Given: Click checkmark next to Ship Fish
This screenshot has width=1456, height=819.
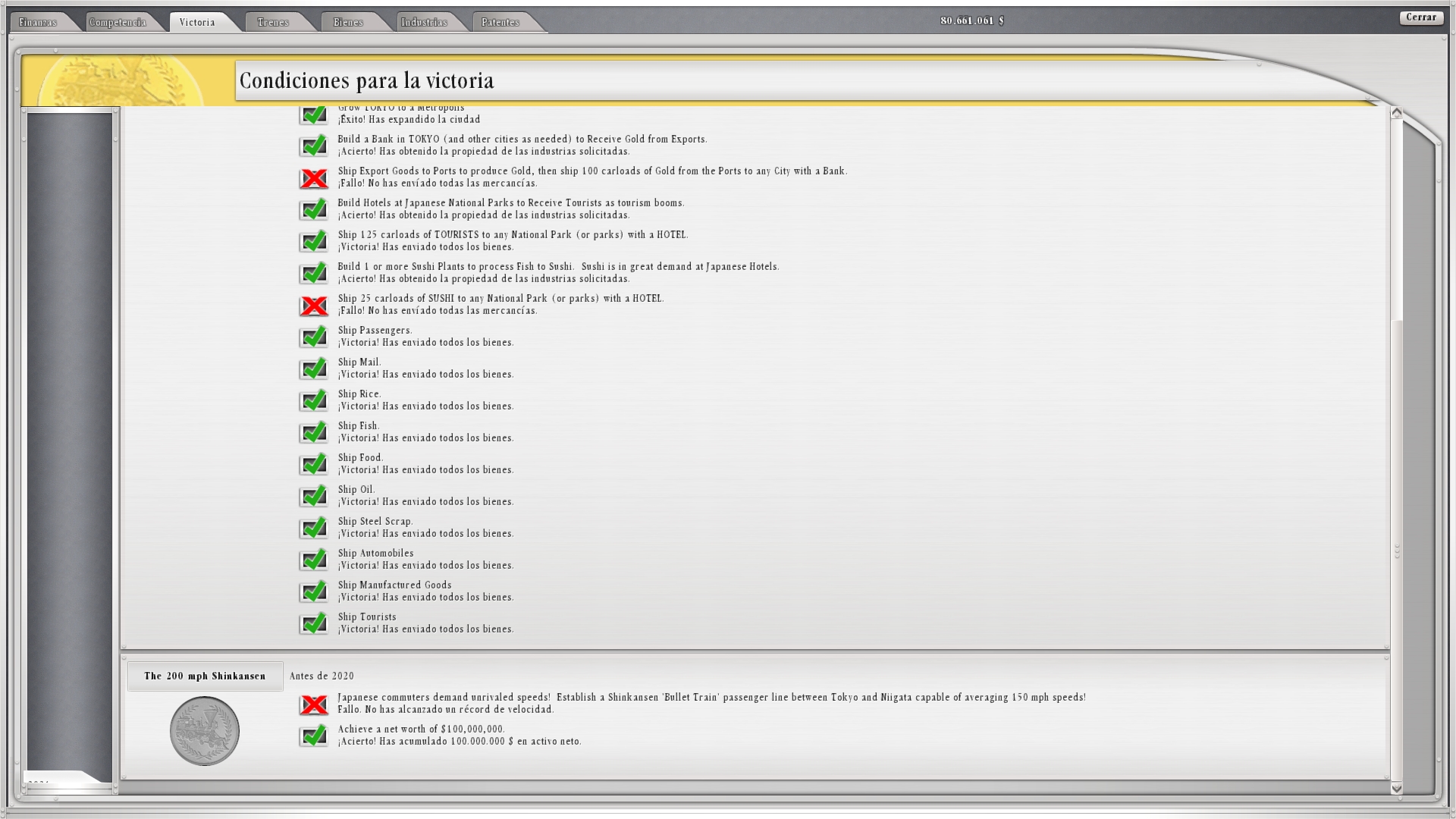Looking at the screenshot, I should click(313, 431).
